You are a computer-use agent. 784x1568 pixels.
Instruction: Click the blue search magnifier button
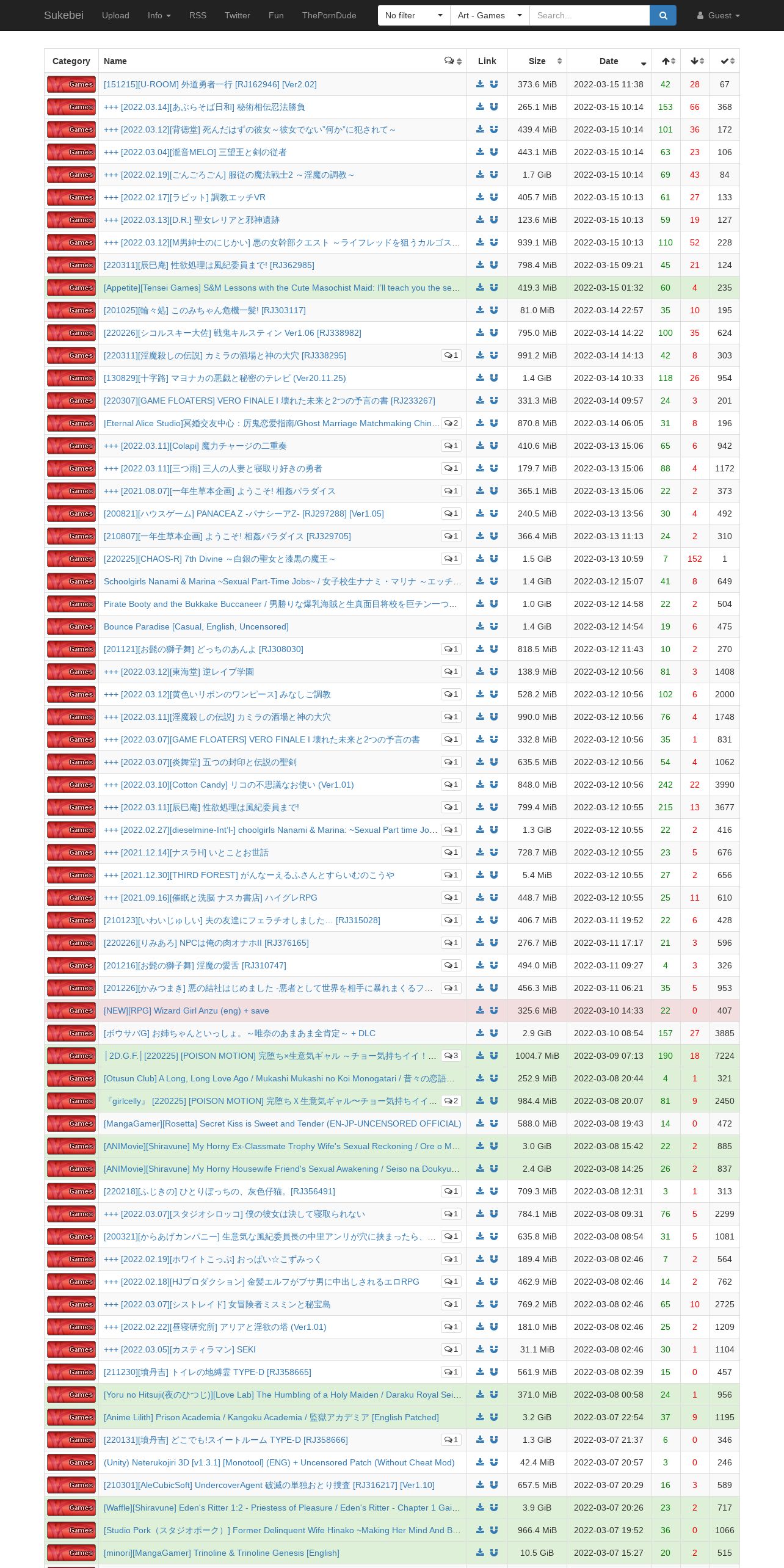click(663, 15)
